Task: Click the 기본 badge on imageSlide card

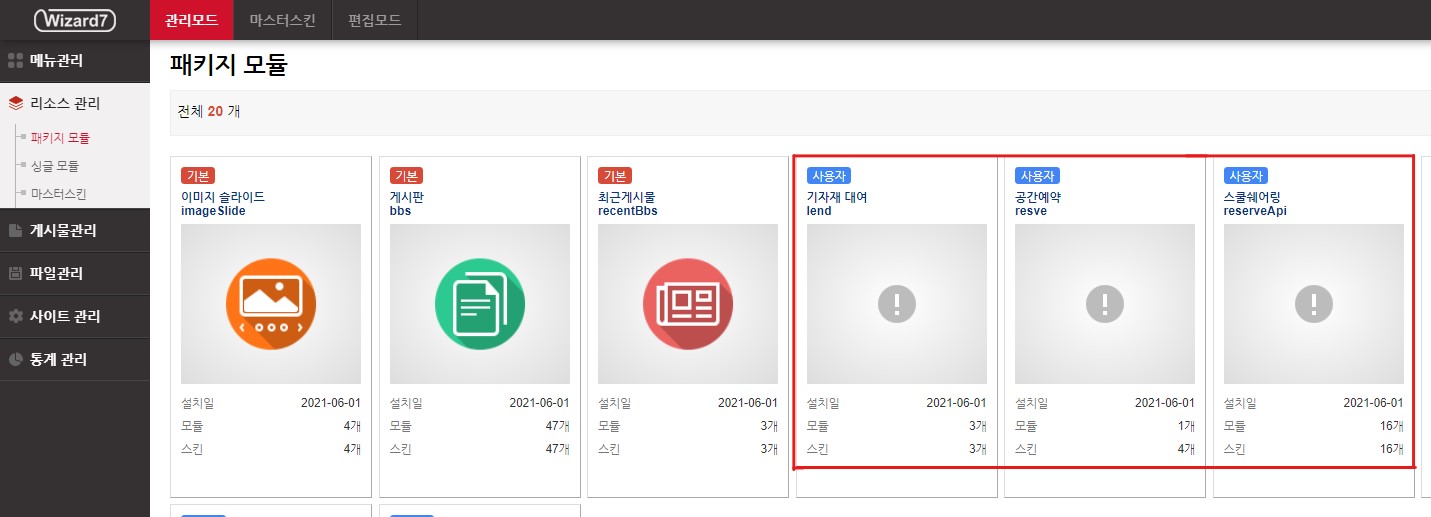Action: tap(198, 176)
